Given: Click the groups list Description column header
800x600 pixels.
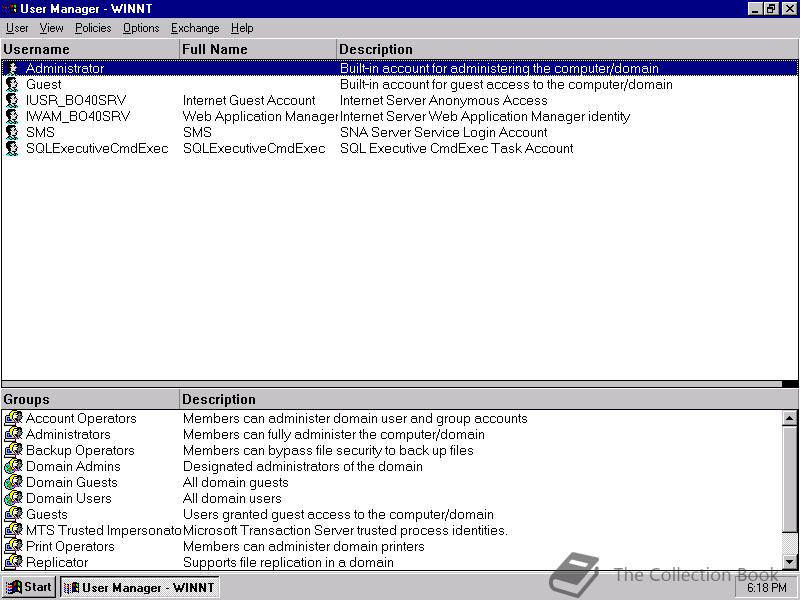Looking at the screenshot, I should (489, 399).
